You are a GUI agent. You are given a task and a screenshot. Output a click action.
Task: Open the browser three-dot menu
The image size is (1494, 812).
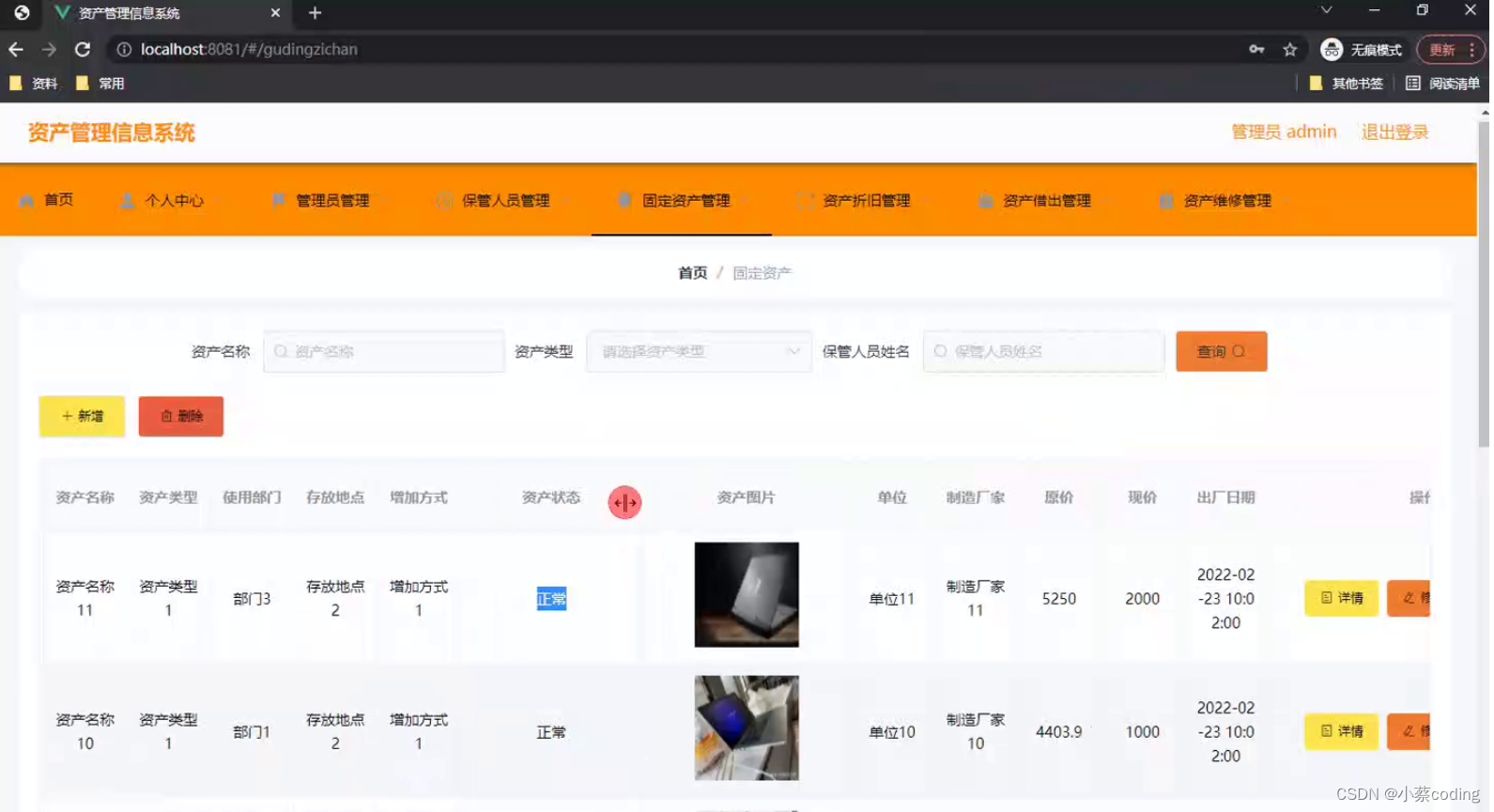[x=1471, y=50]
